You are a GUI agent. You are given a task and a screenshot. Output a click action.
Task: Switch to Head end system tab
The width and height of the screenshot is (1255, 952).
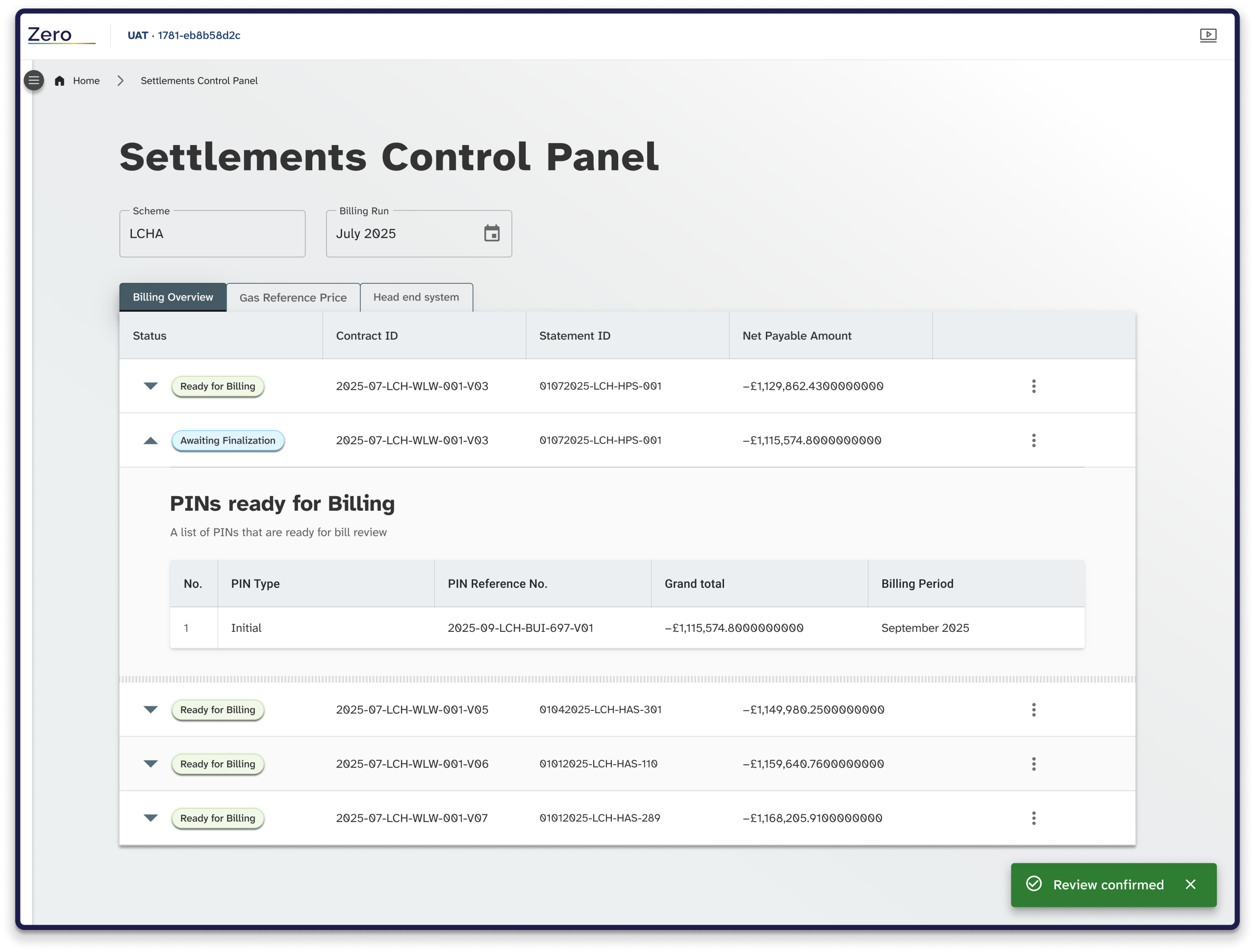[416, 297]
